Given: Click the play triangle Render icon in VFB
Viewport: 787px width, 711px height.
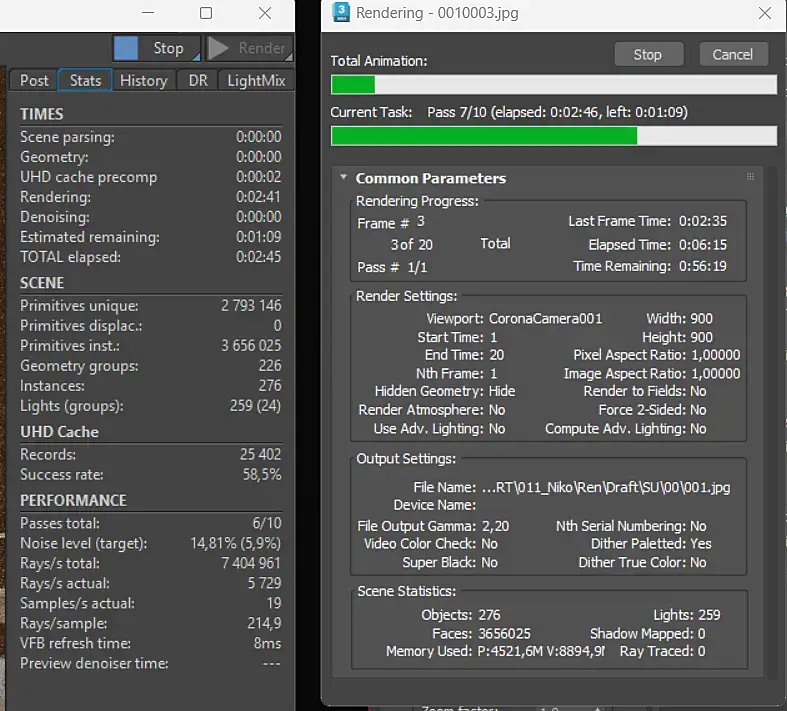Looking at the screenshot, I should [x=218, y=48].
